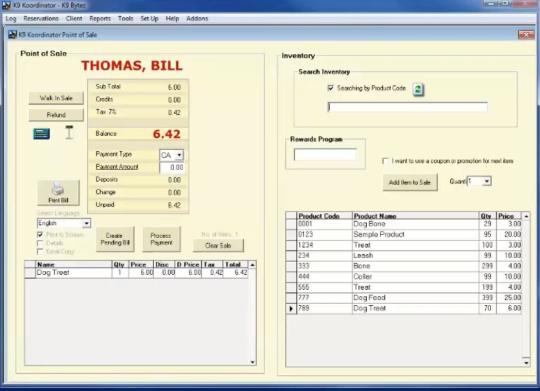Open the Quantity dropdown
This screenshot has height=391, width=540.
(x=487, y=181)
